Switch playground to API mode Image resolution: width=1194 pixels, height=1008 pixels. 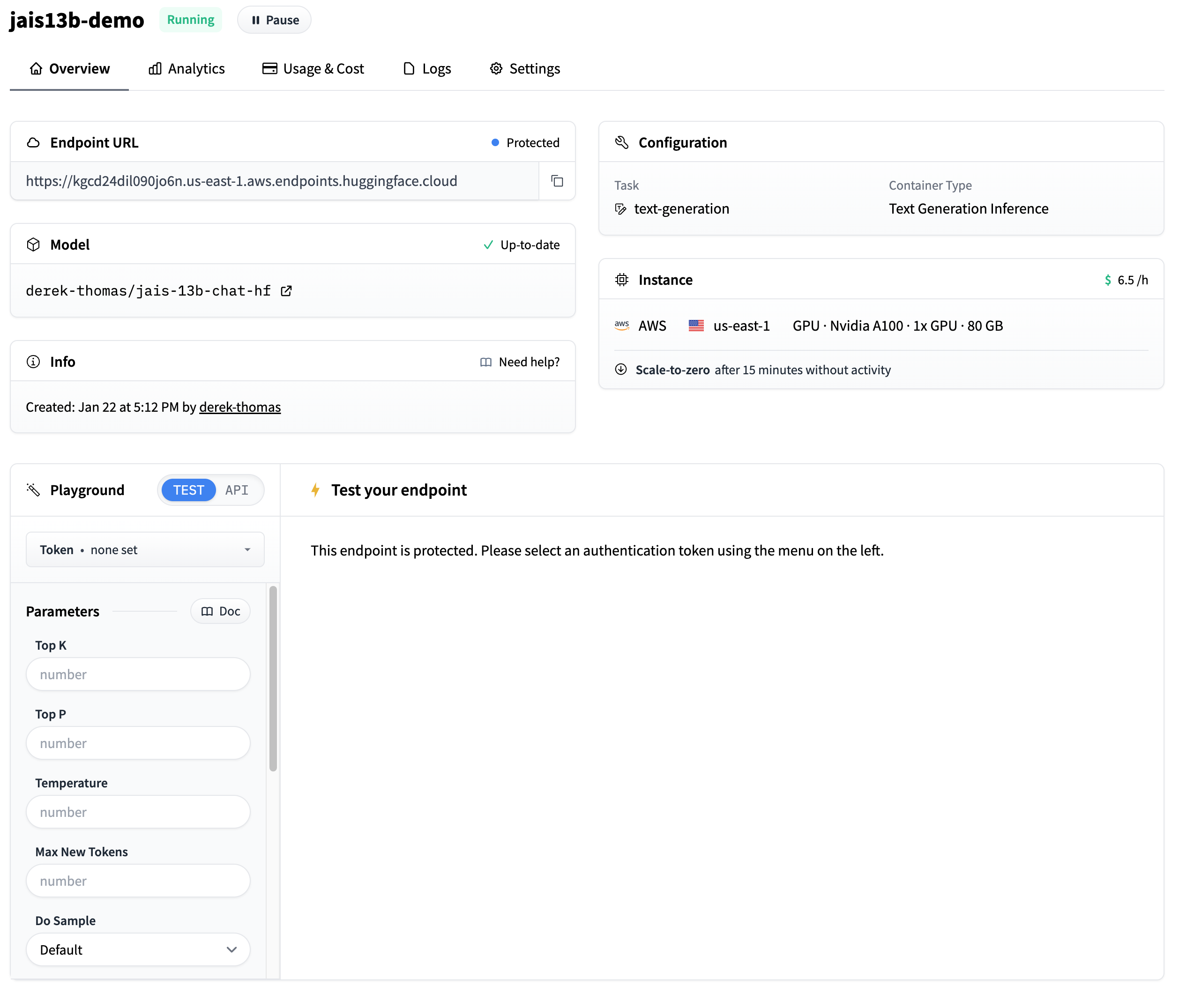point(237,490)
